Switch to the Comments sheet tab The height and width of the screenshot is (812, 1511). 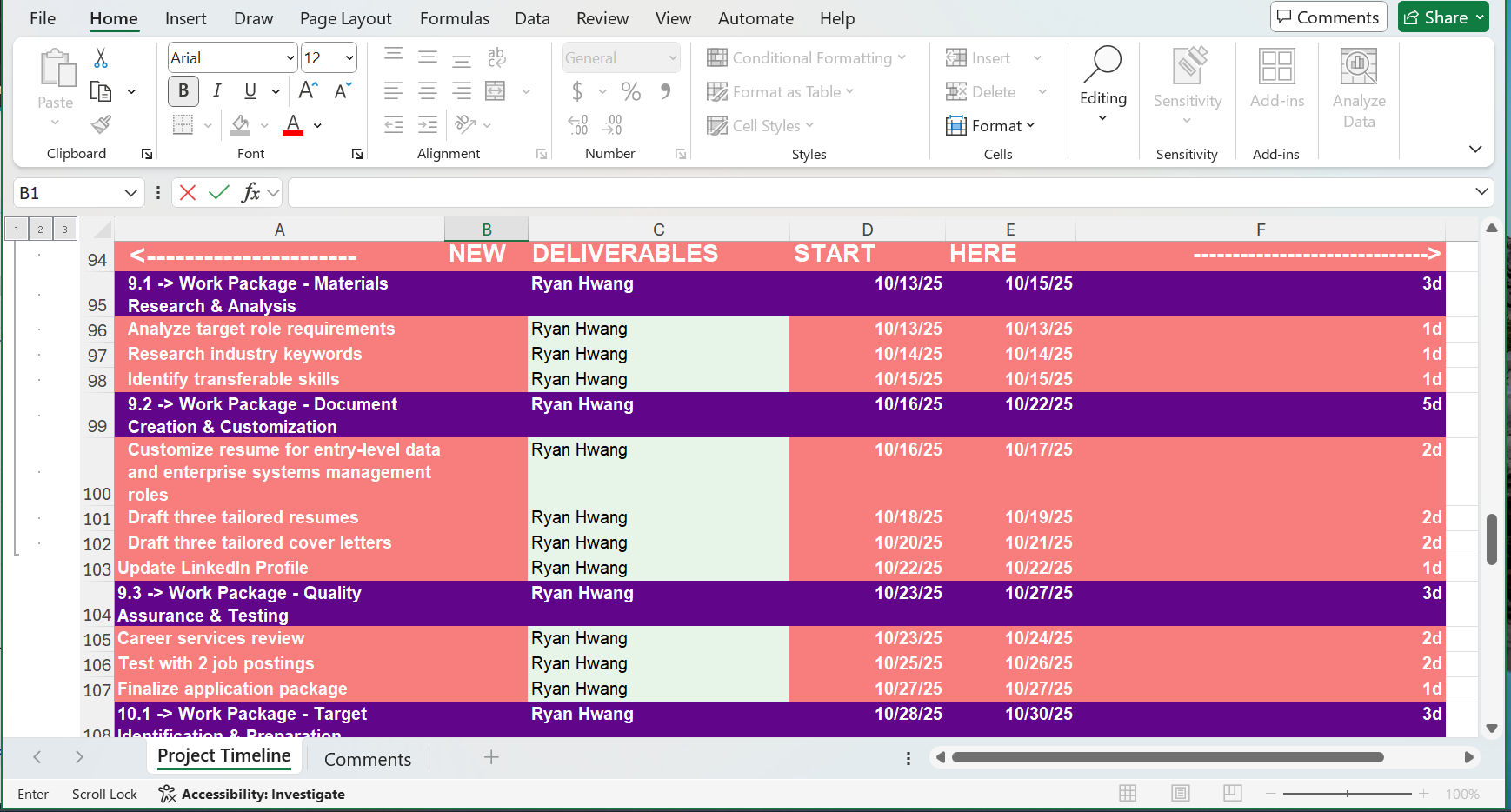(x=367, y=759)
